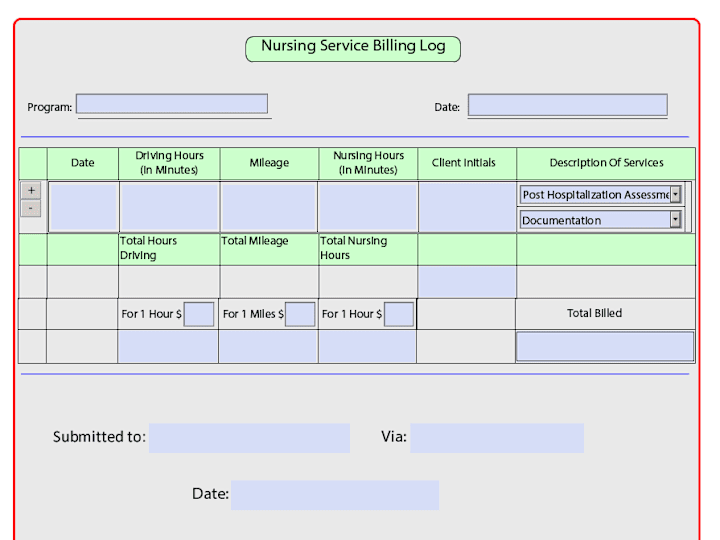Screen dimensions: 720x540
Task: Click the Client Initials entry cell
Action: point(467,207)
